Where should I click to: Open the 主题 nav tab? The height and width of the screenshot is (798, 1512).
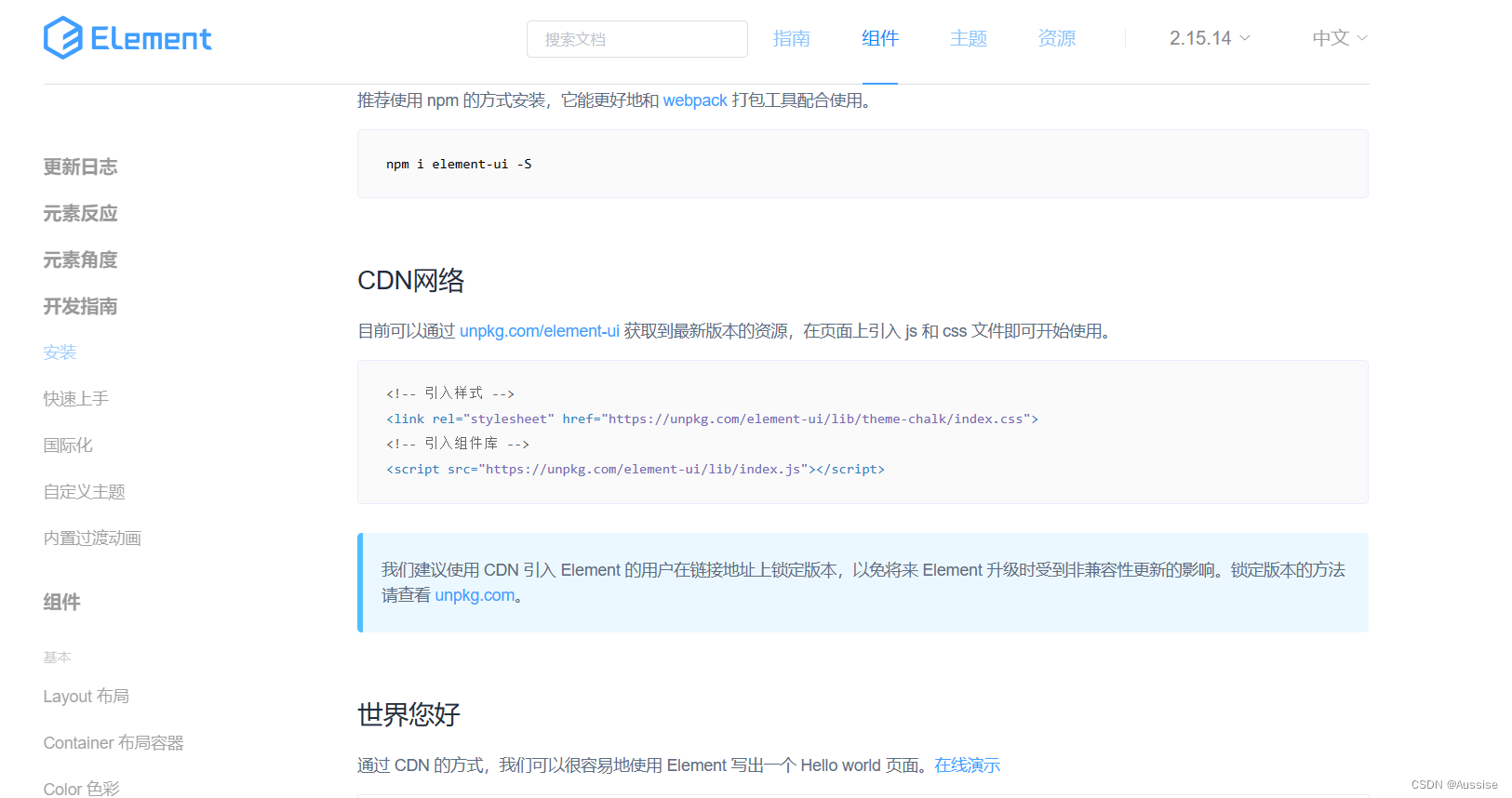(969, 38)
